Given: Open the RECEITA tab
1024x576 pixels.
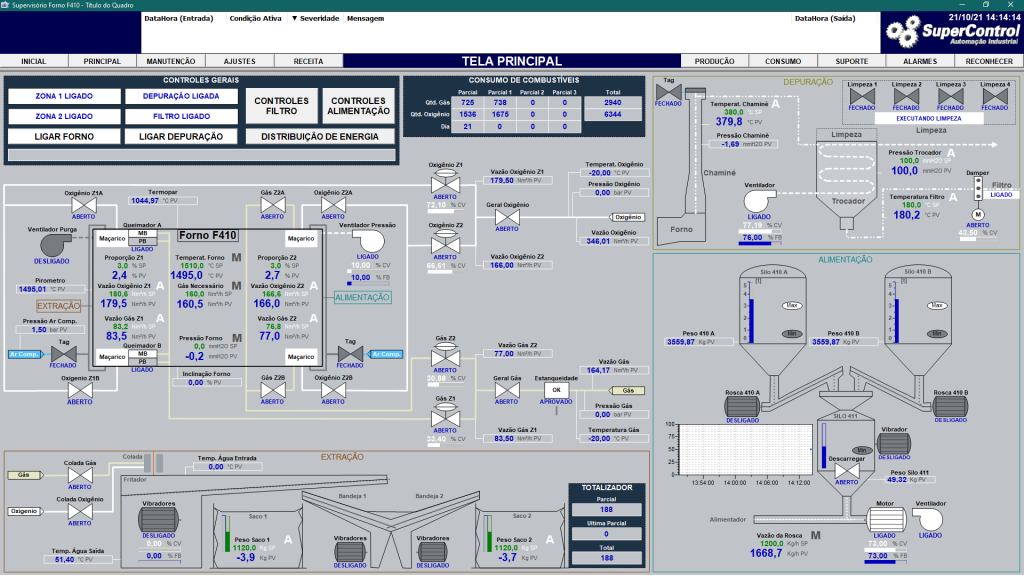Looking at the screenshot, I should point(308,61).
